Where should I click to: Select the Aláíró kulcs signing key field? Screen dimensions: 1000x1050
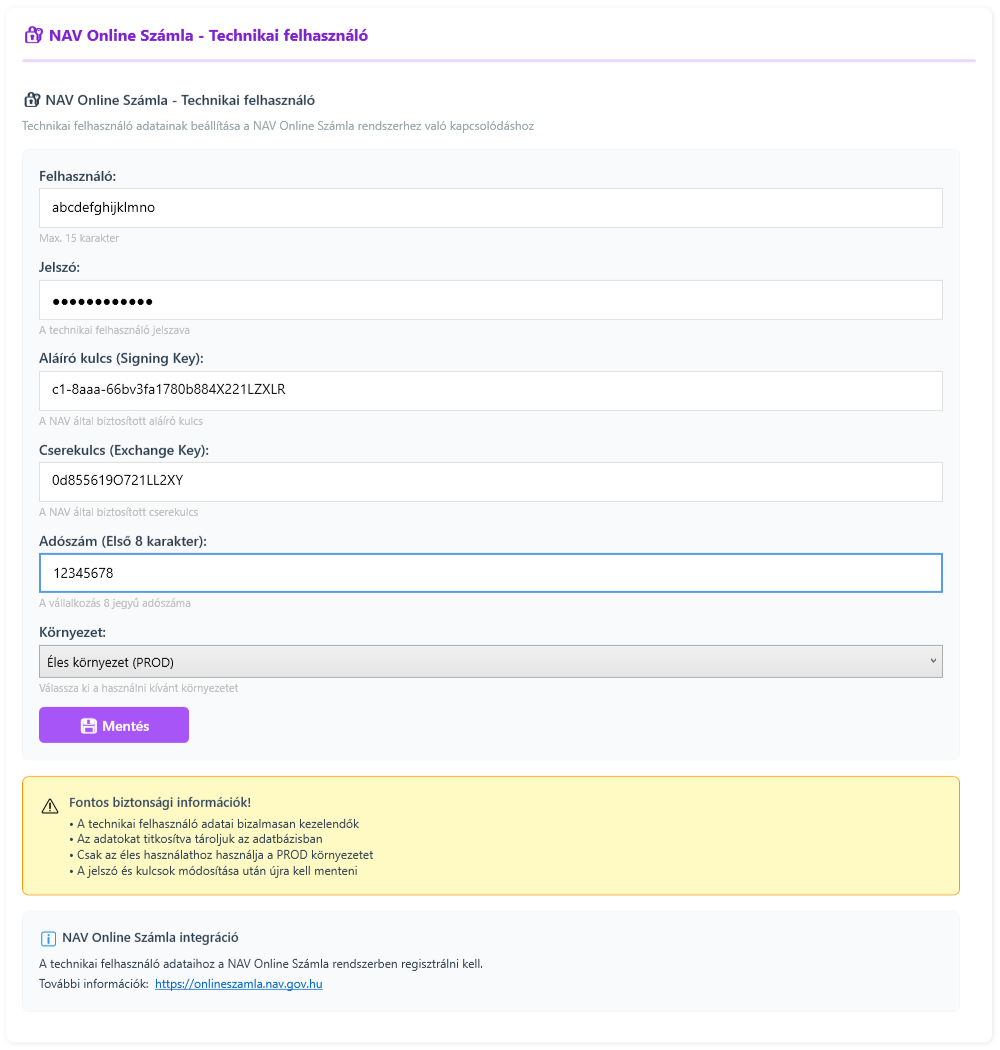490,390
